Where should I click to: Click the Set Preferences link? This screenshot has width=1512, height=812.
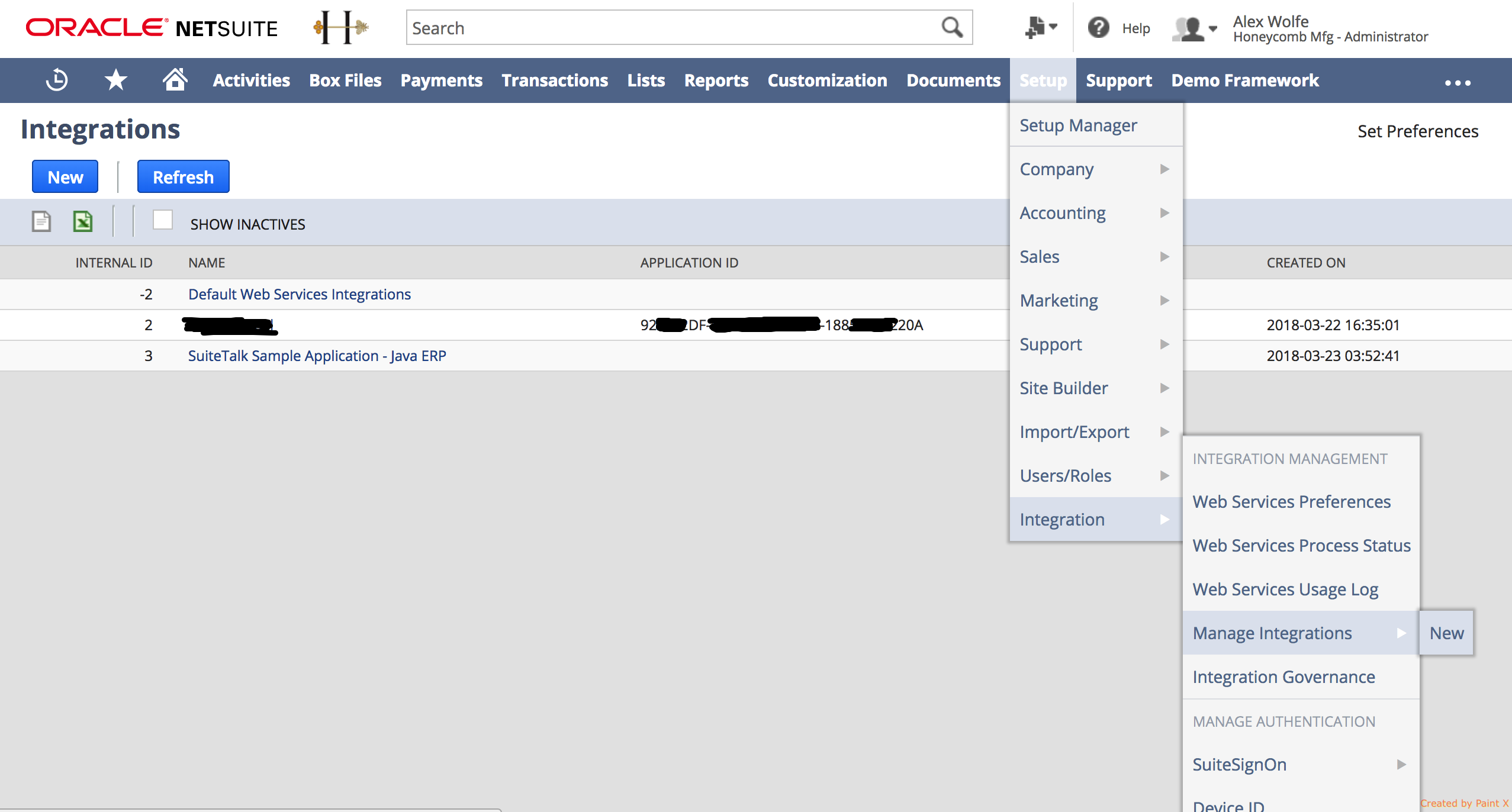point(1417,131)
